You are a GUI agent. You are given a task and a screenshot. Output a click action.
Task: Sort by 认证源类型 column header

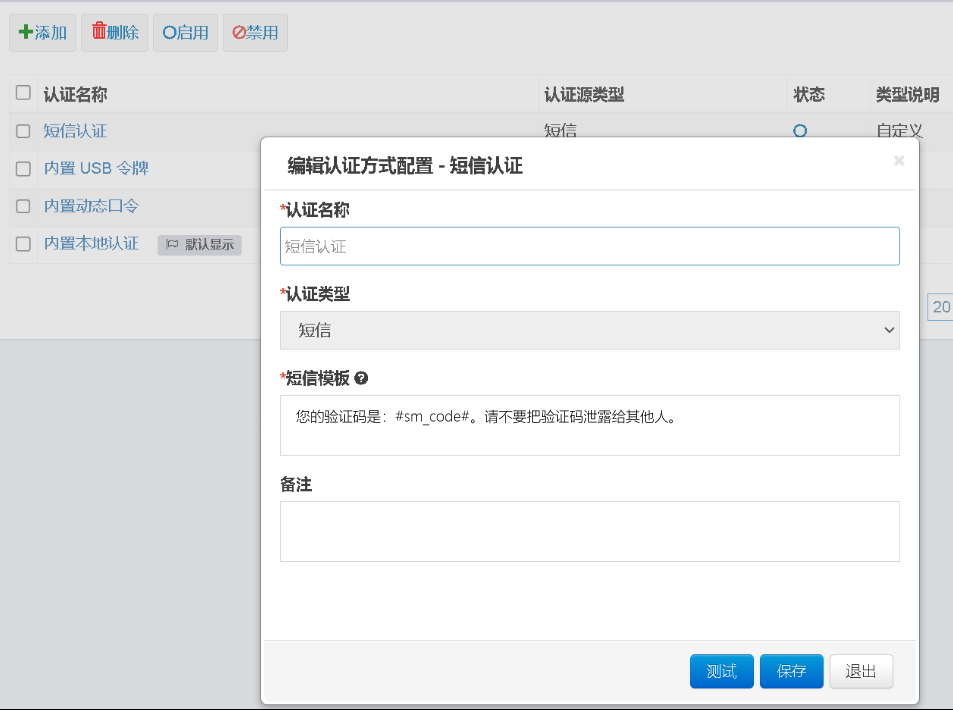[584, 95]
